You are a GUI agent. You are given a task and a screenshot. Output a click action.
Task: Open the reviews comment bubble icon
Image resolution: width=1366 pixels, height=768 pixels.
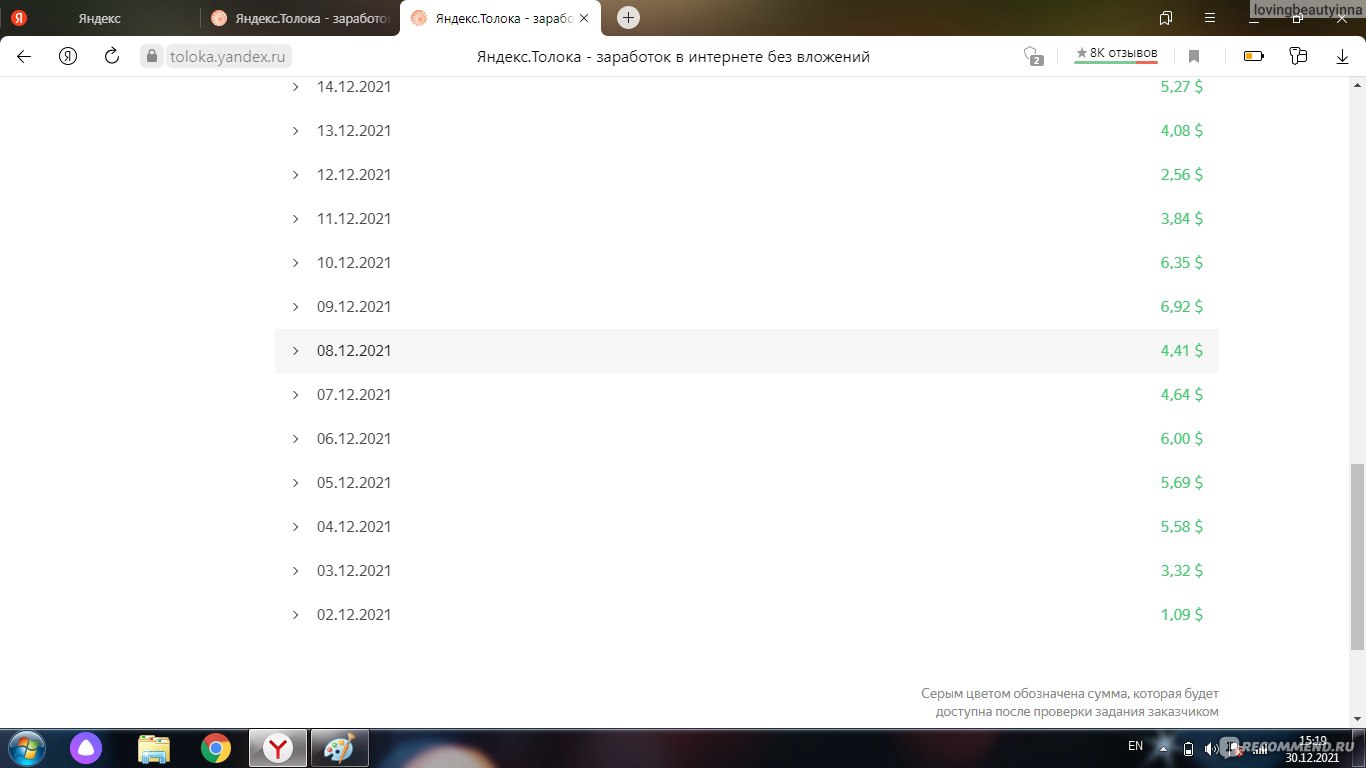(x=1033, y=57)
